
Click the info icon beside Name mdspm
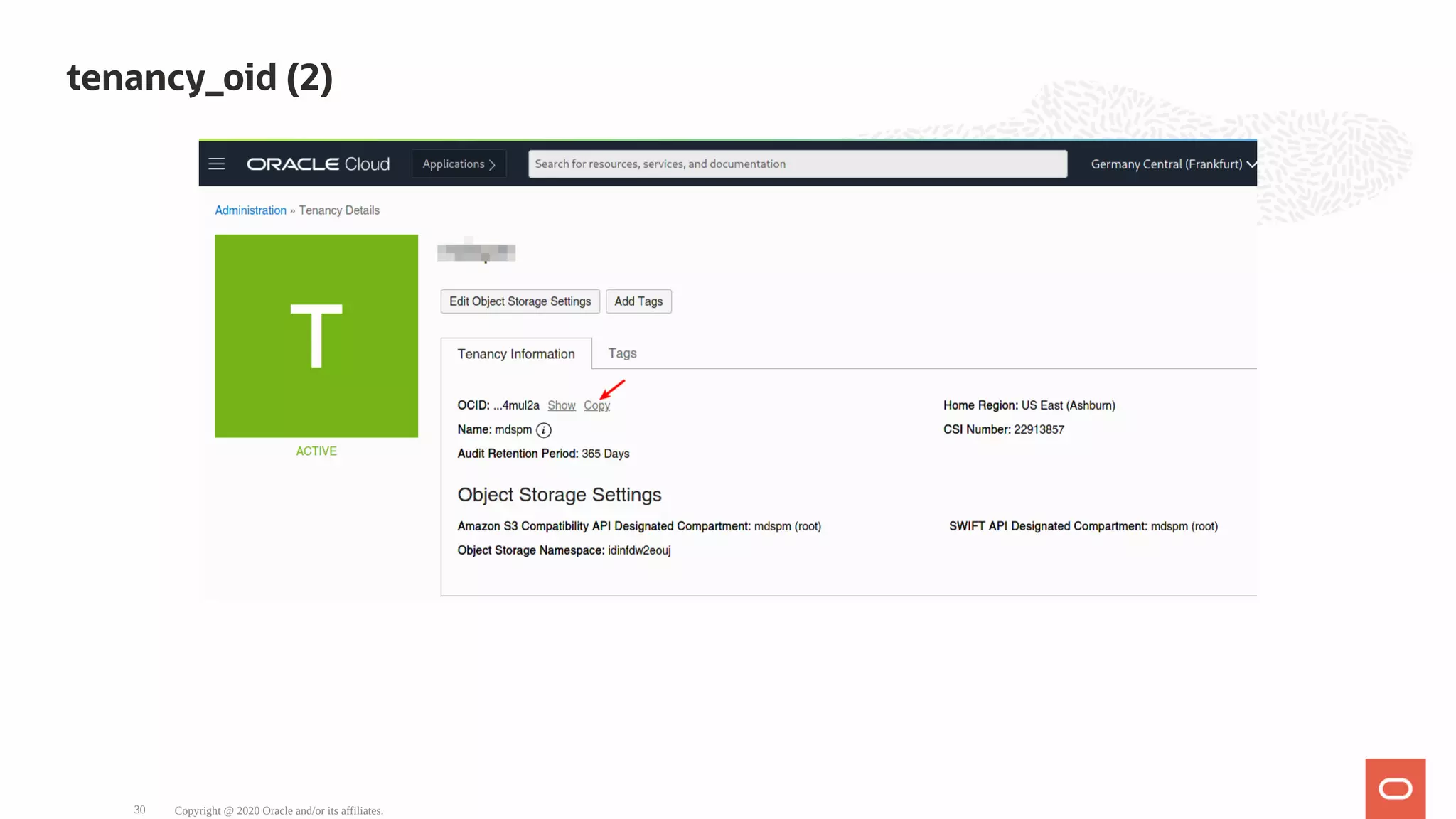click(x=544, y=430)
